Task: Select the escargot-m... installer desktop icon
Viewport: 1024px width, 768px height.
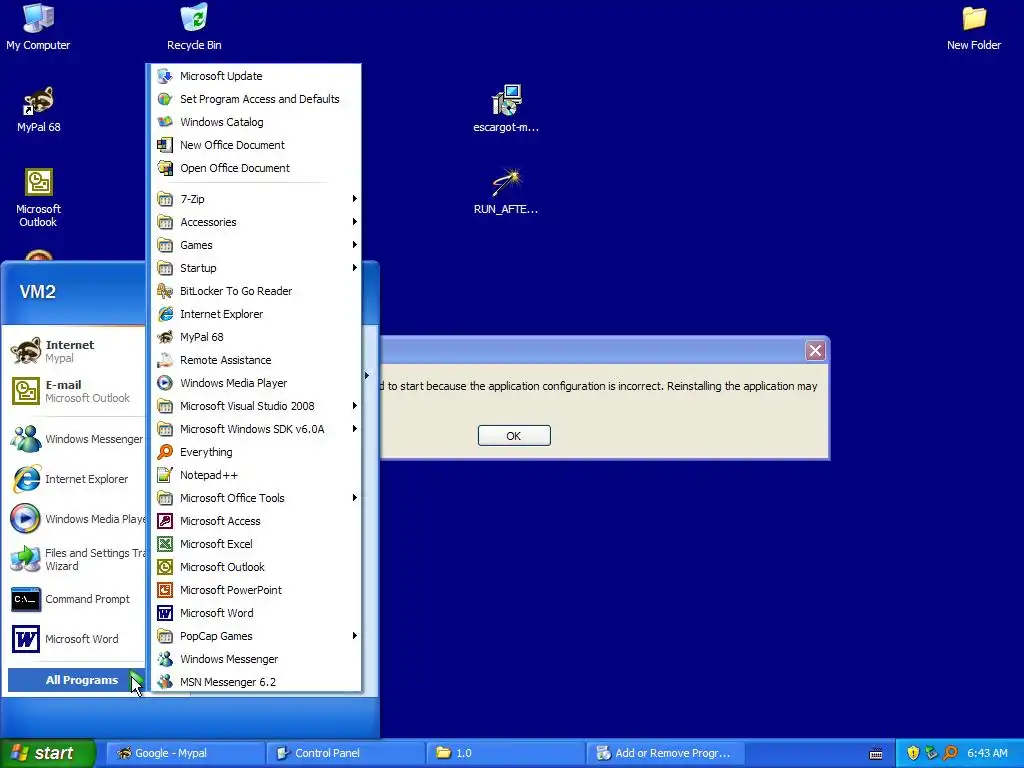Action: coord(506,108)
